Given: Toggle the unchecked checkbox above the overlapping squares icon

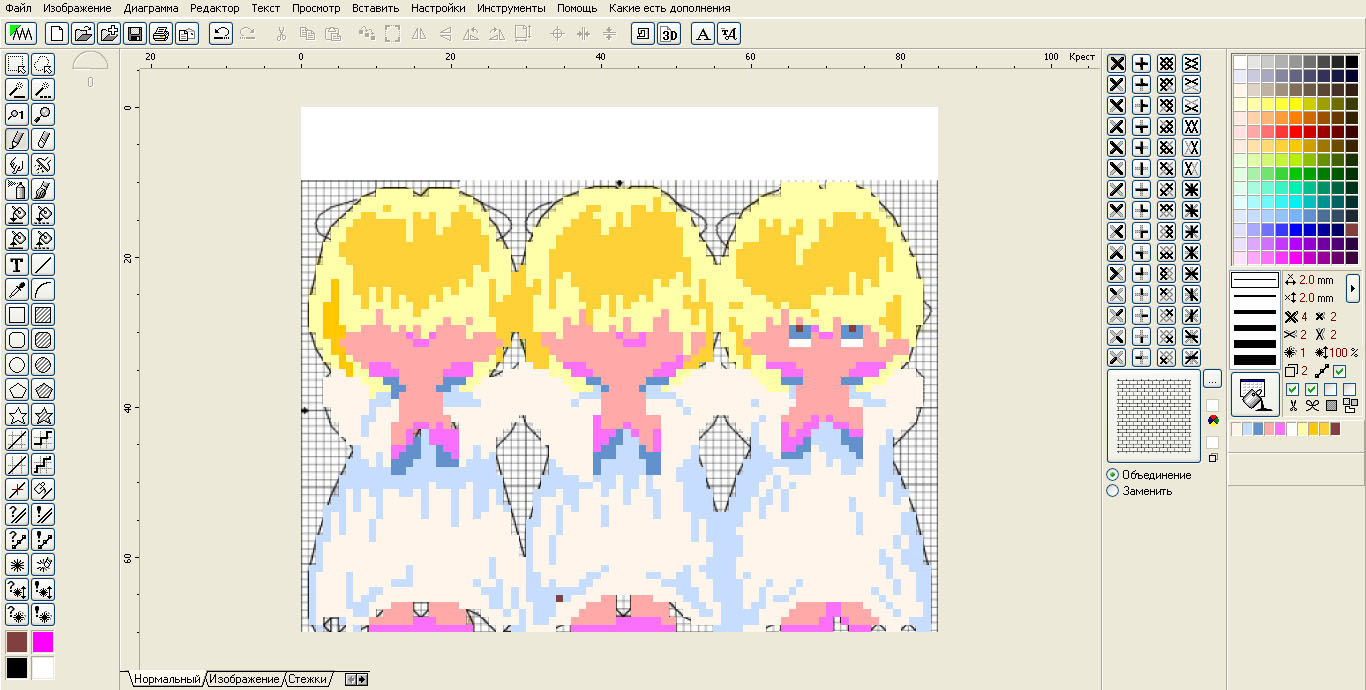Looking at the screenshot, I should pyautogui.click(x=1349, y=389).
